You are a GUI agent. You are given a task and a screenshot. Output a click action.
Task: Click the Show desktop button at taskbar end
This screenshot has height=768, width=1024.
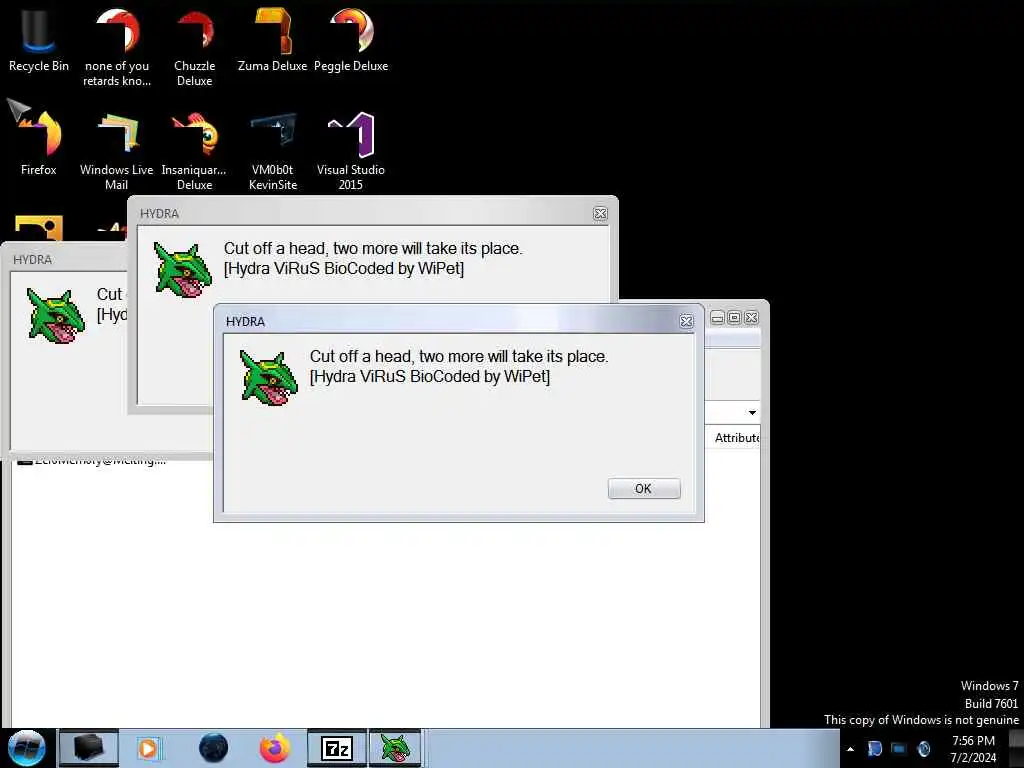[1016, 748]
